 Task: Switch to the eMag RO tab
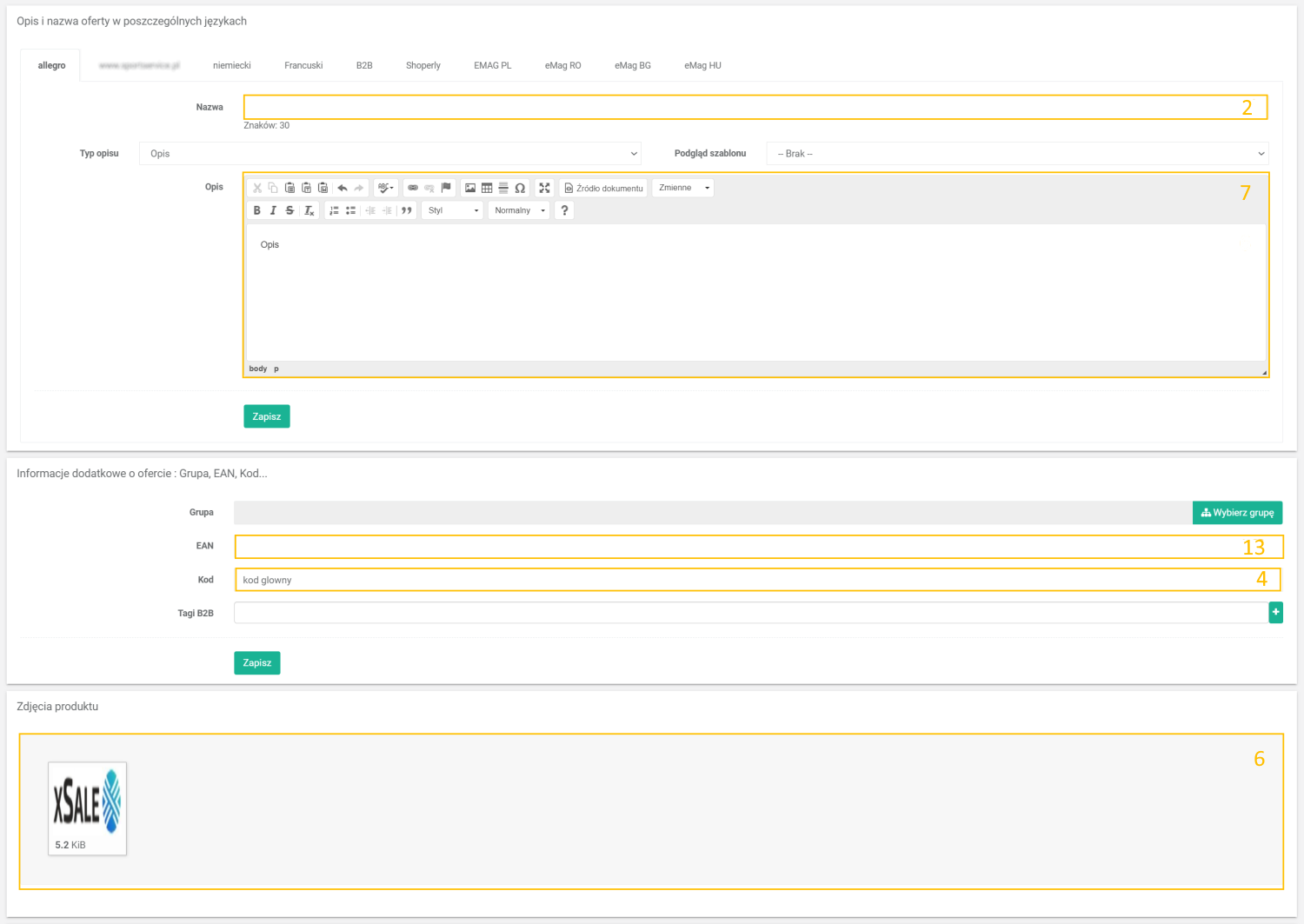tap(562, 65)
